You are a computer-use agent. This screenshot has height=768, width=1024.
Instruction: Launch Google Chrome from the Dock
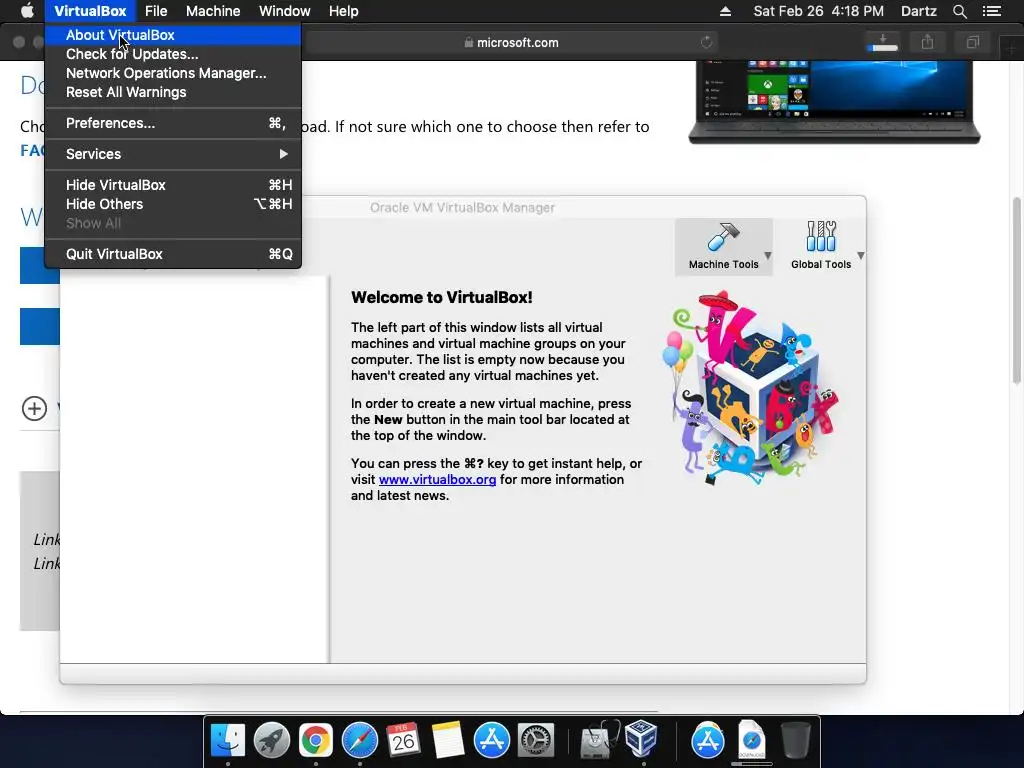(x=315, y=741)
